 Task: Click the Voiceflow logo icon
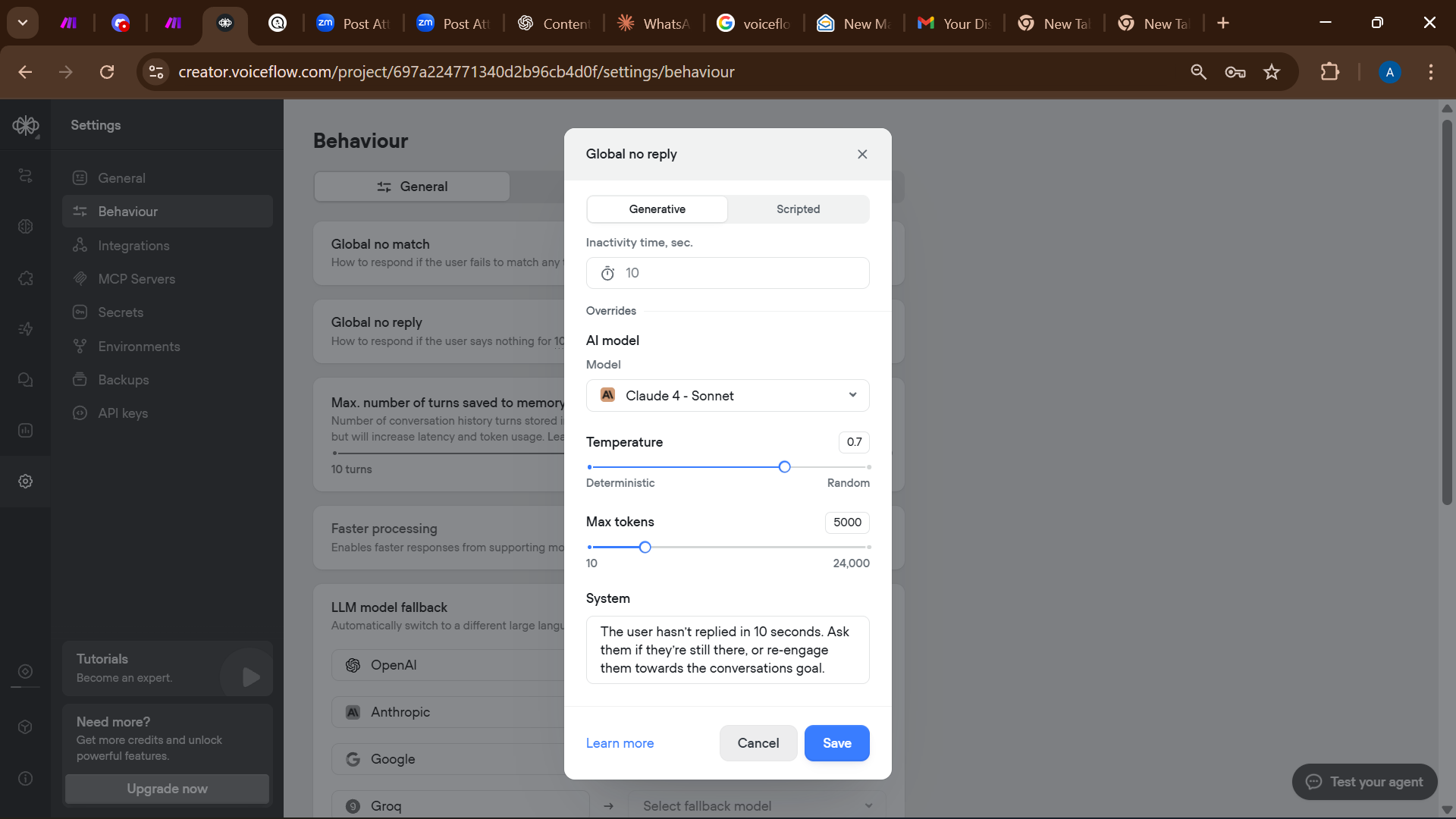pos(25,125)
